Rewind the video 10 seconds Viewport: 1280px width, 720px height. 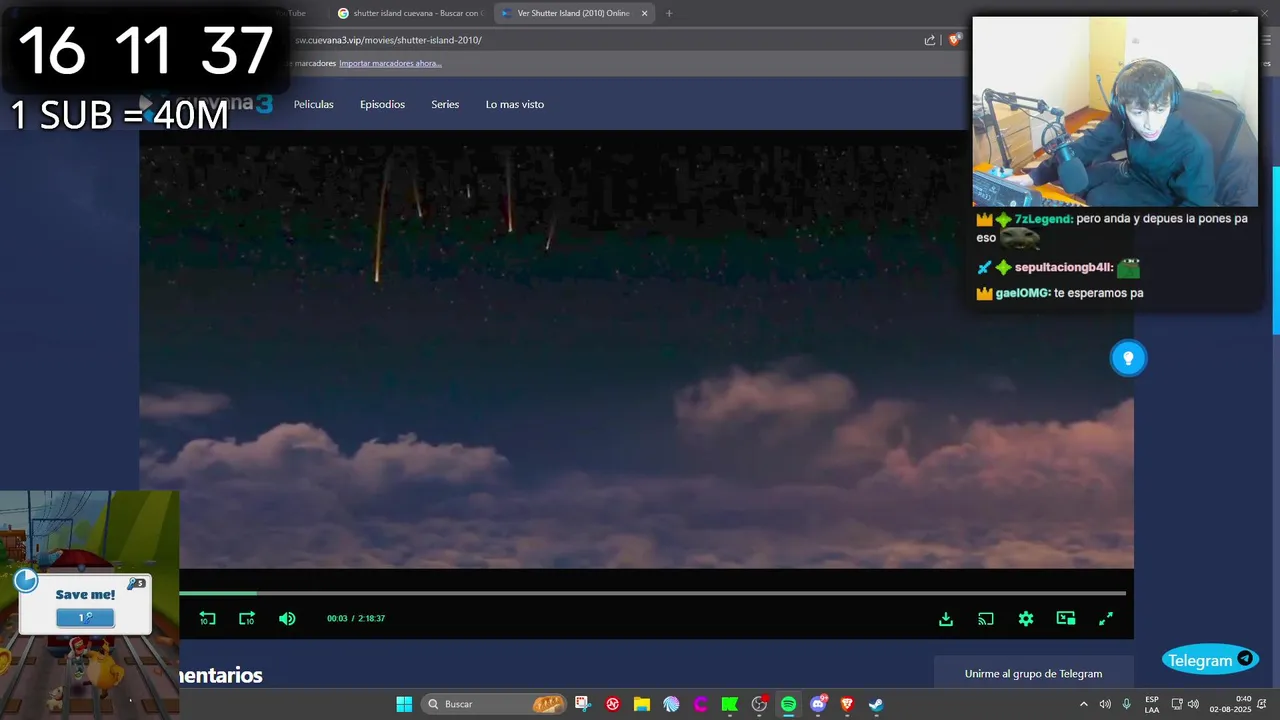coord(207,619)
